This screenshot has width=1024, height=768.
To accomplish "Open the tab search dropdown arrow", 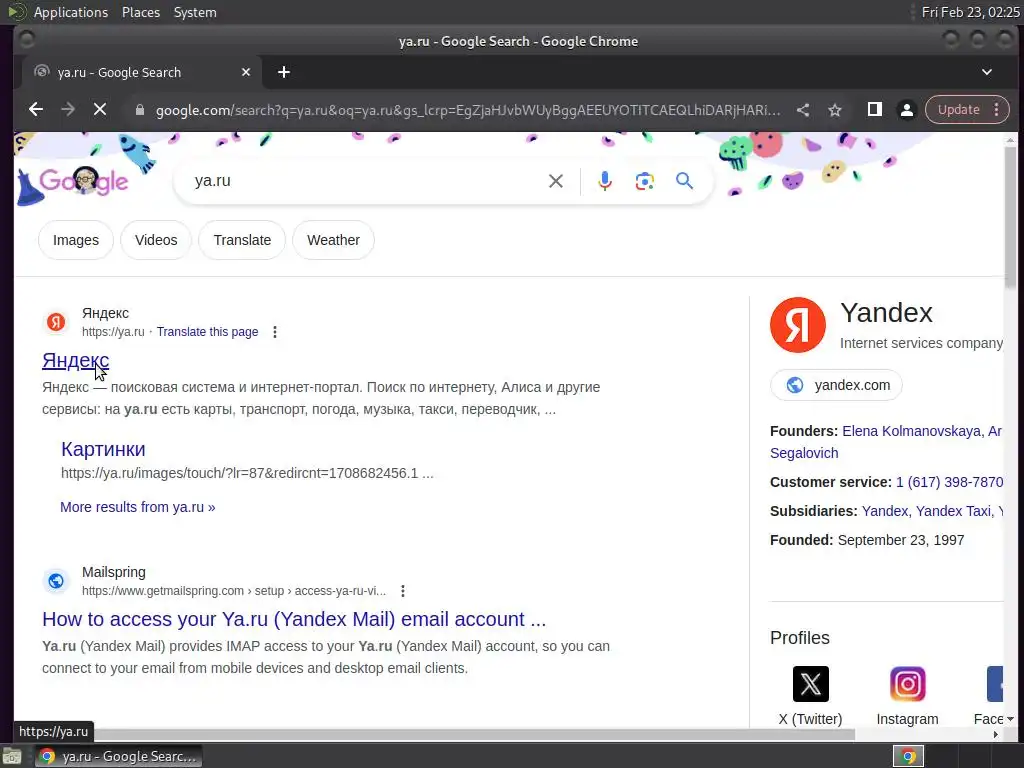I will [987, 72].
